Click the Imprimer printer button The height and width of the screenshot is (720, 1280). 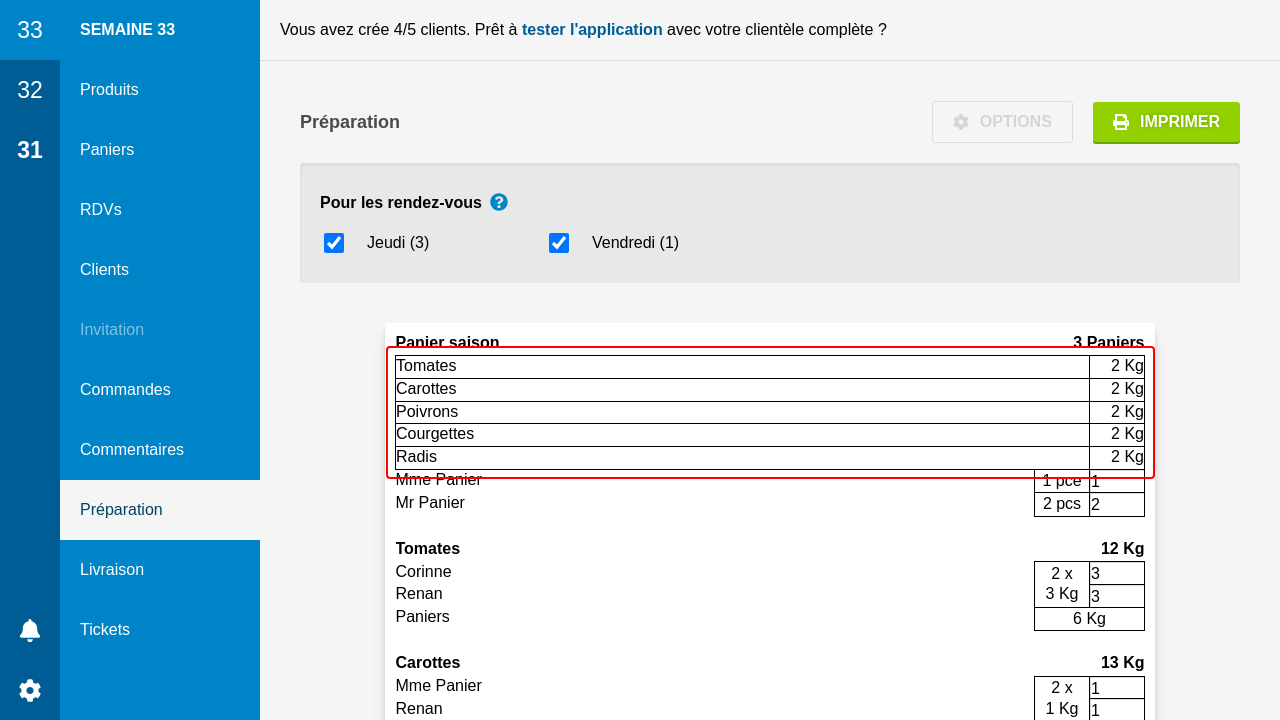click(1166, 122)
